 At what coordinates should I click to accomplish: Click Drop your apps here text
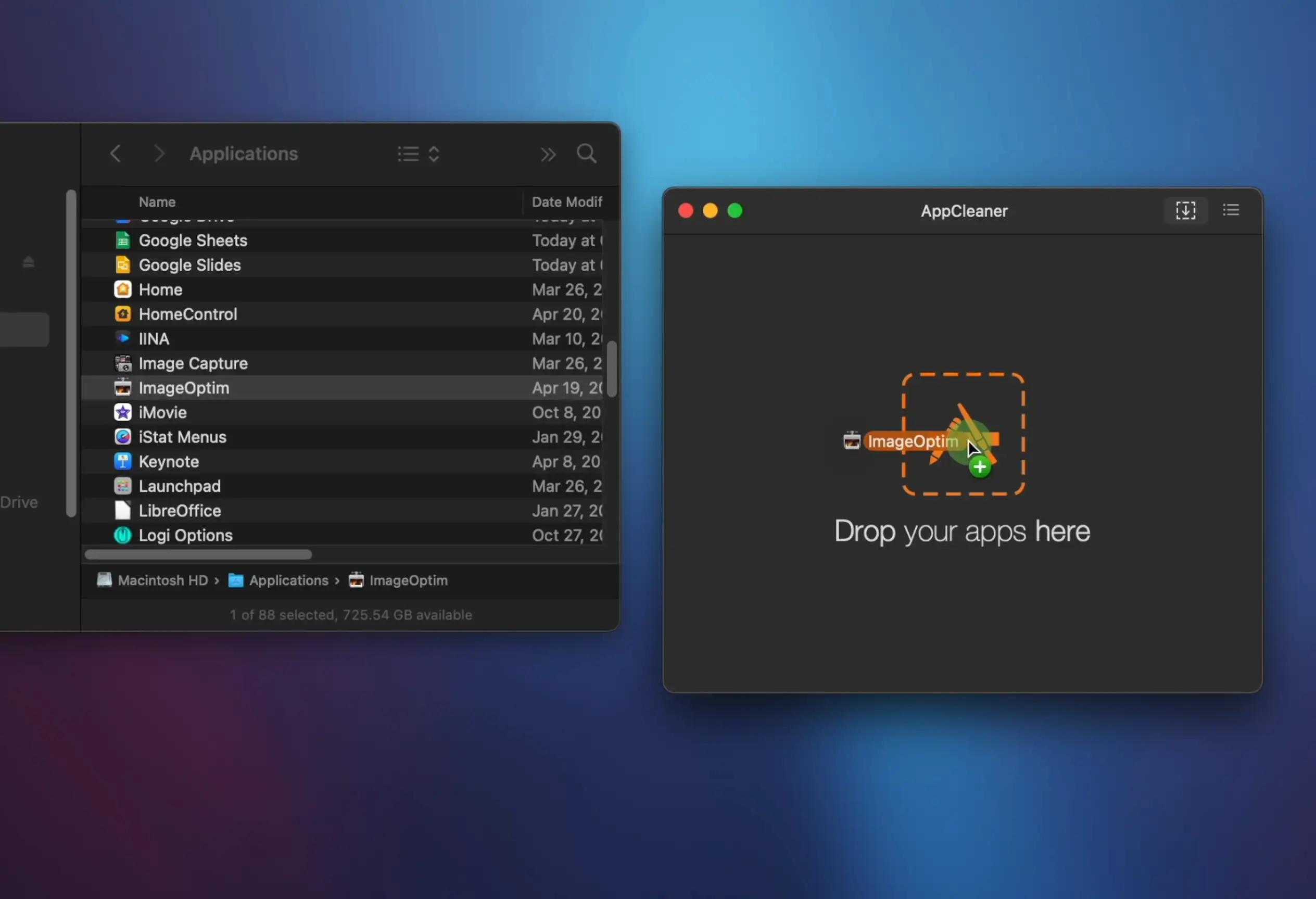coord(962,531)
